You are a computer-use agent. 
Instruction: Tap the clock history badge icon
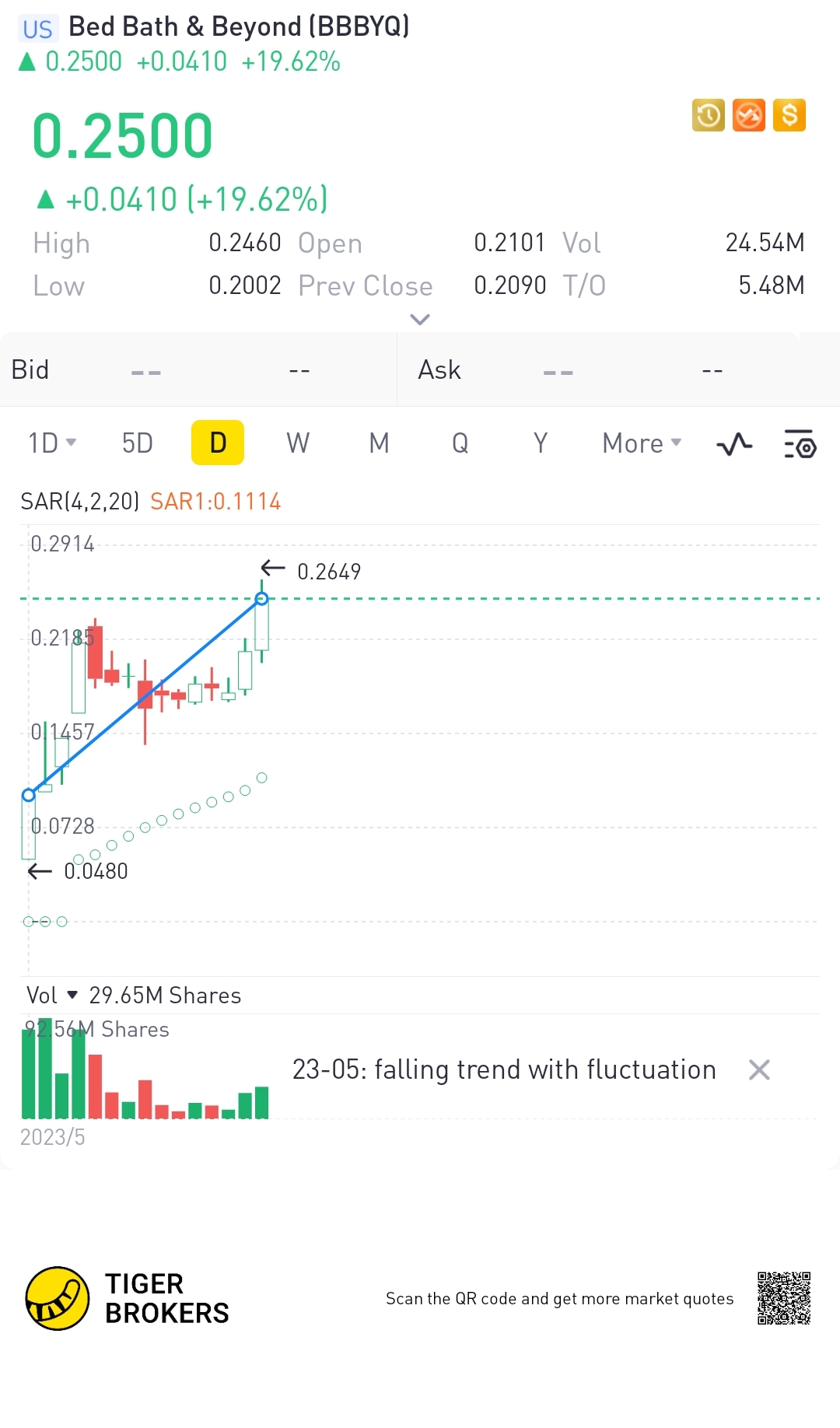point(708,116)
